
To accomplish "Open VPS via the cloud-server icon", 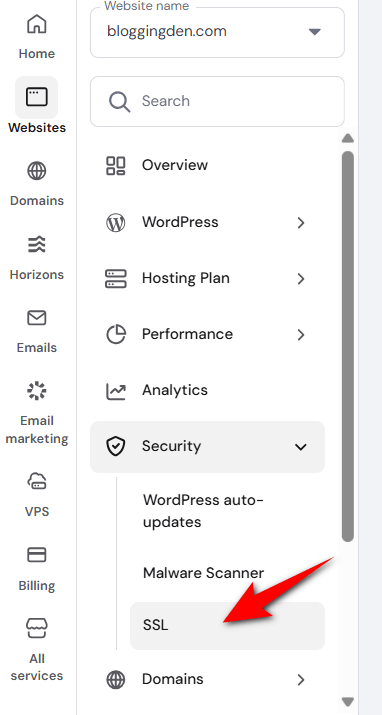I will (36, 481).
